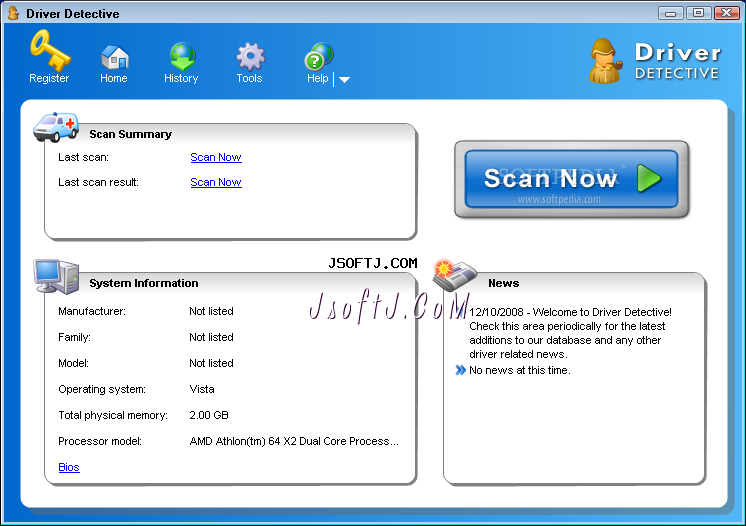Click the Driver Detective detective logo

pos(605,61)
